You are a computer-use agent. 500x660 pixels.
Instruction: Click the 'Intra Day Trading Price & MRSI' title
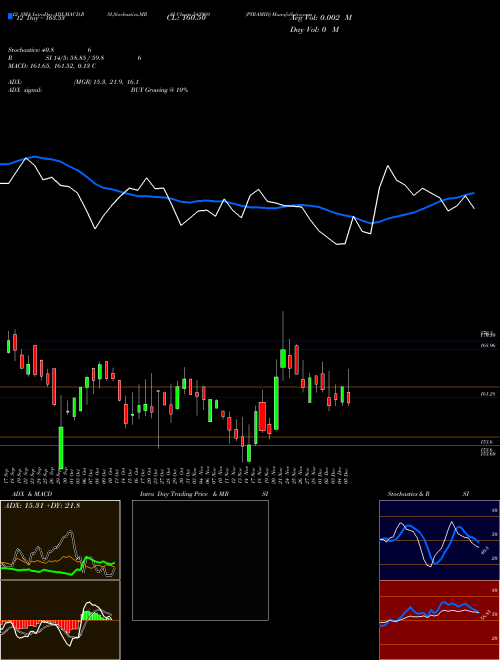pyautogui.click(x=204, y=494)
